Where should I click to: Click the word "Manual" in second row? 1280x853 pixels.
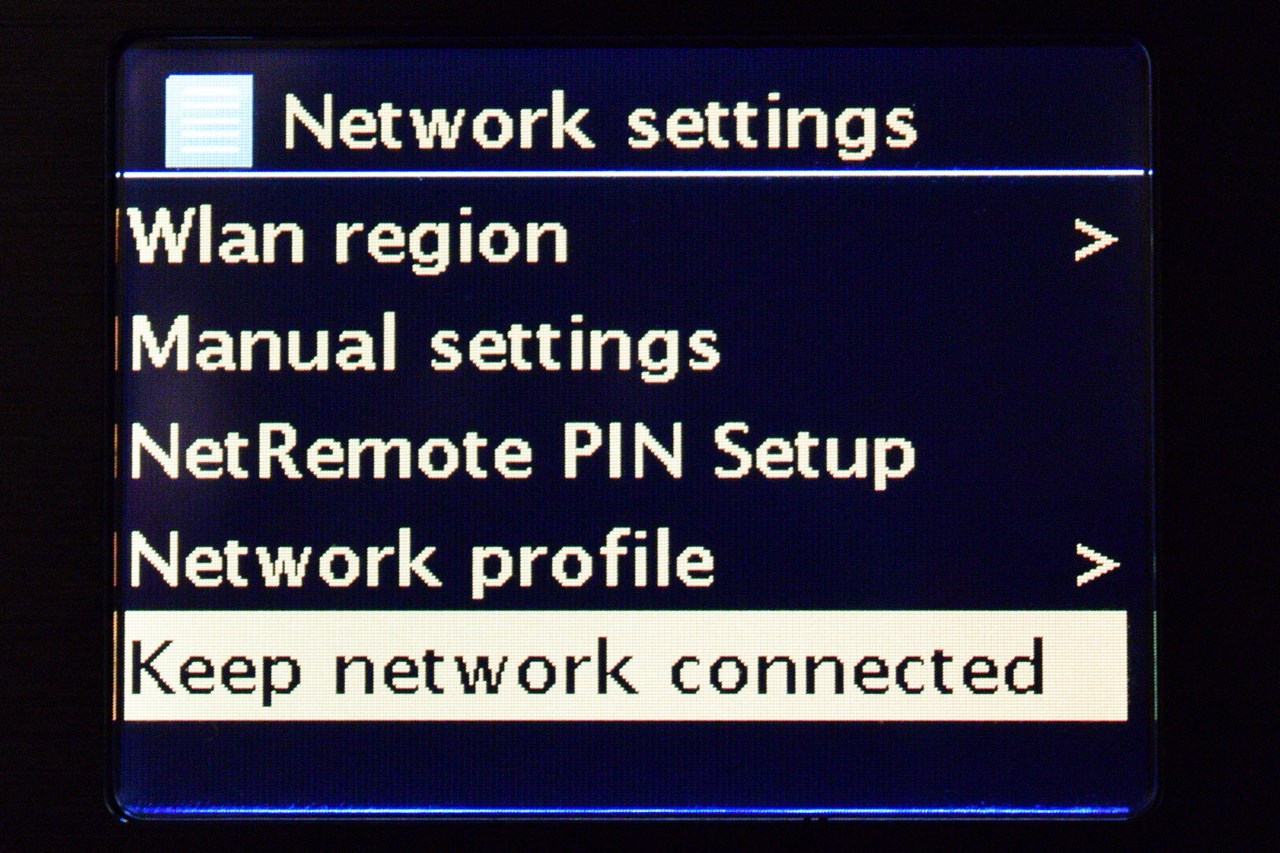click(263, 343)
